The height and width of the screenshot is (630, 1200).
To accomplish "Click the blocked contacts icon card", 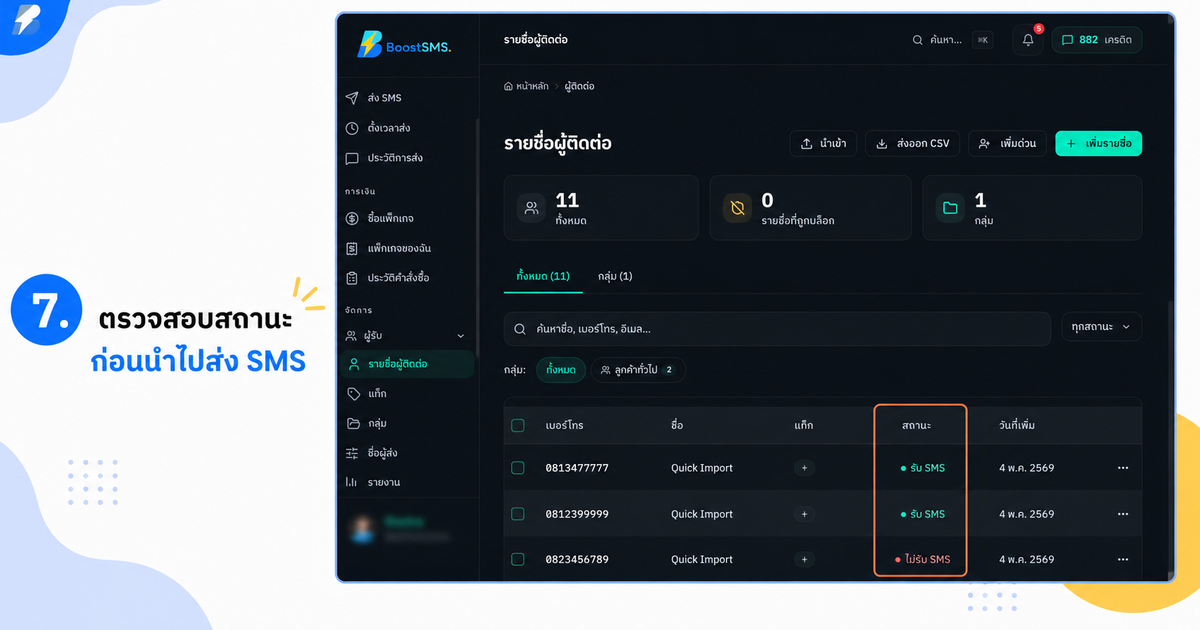I will pos(737,208).
